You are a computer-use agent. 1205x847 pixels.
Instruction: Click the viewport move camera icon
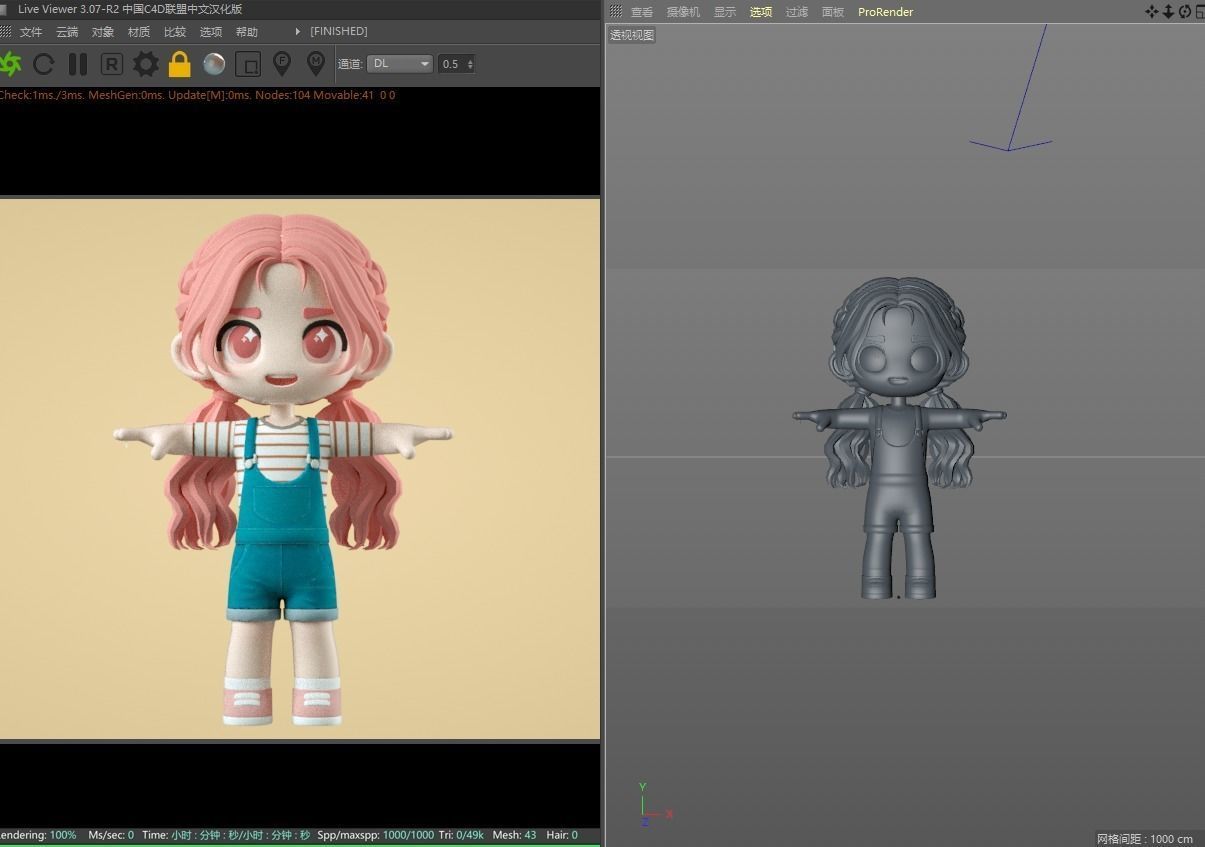click(x=1152, y=12)
